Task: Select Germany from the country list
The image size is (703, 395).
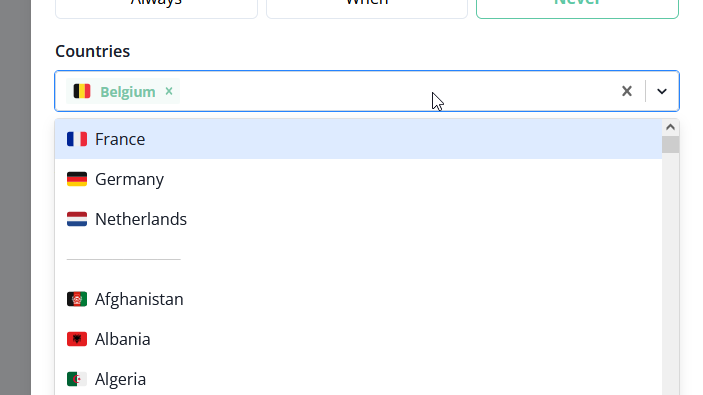Action: (358, 179)
